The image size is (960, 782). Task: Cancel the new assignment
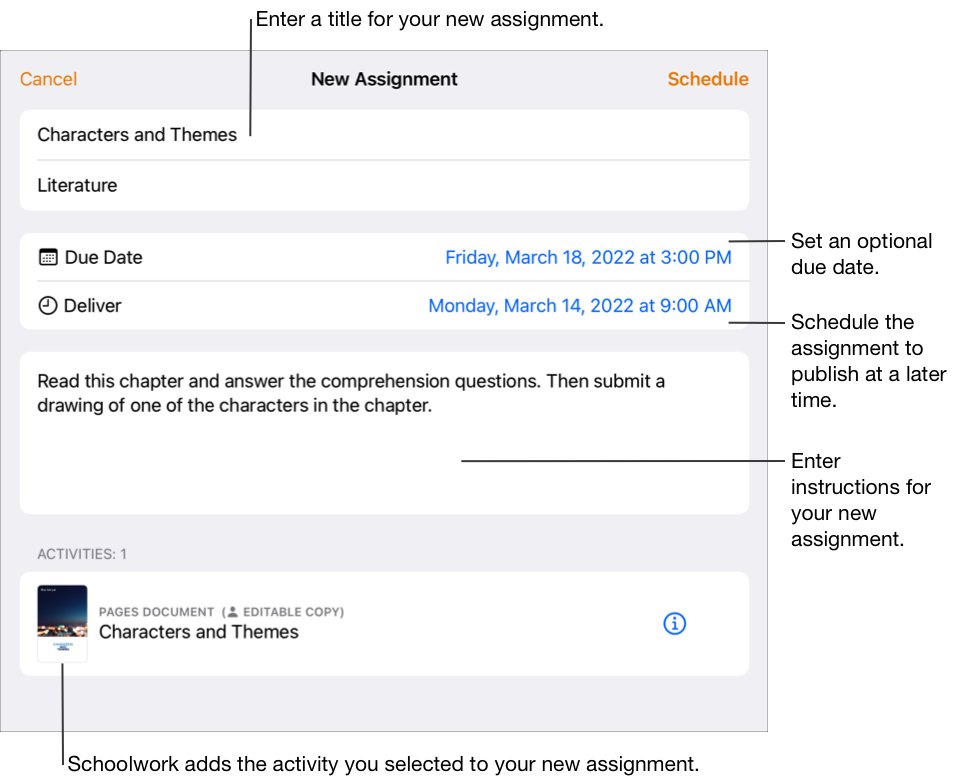(x=48, y=79)
